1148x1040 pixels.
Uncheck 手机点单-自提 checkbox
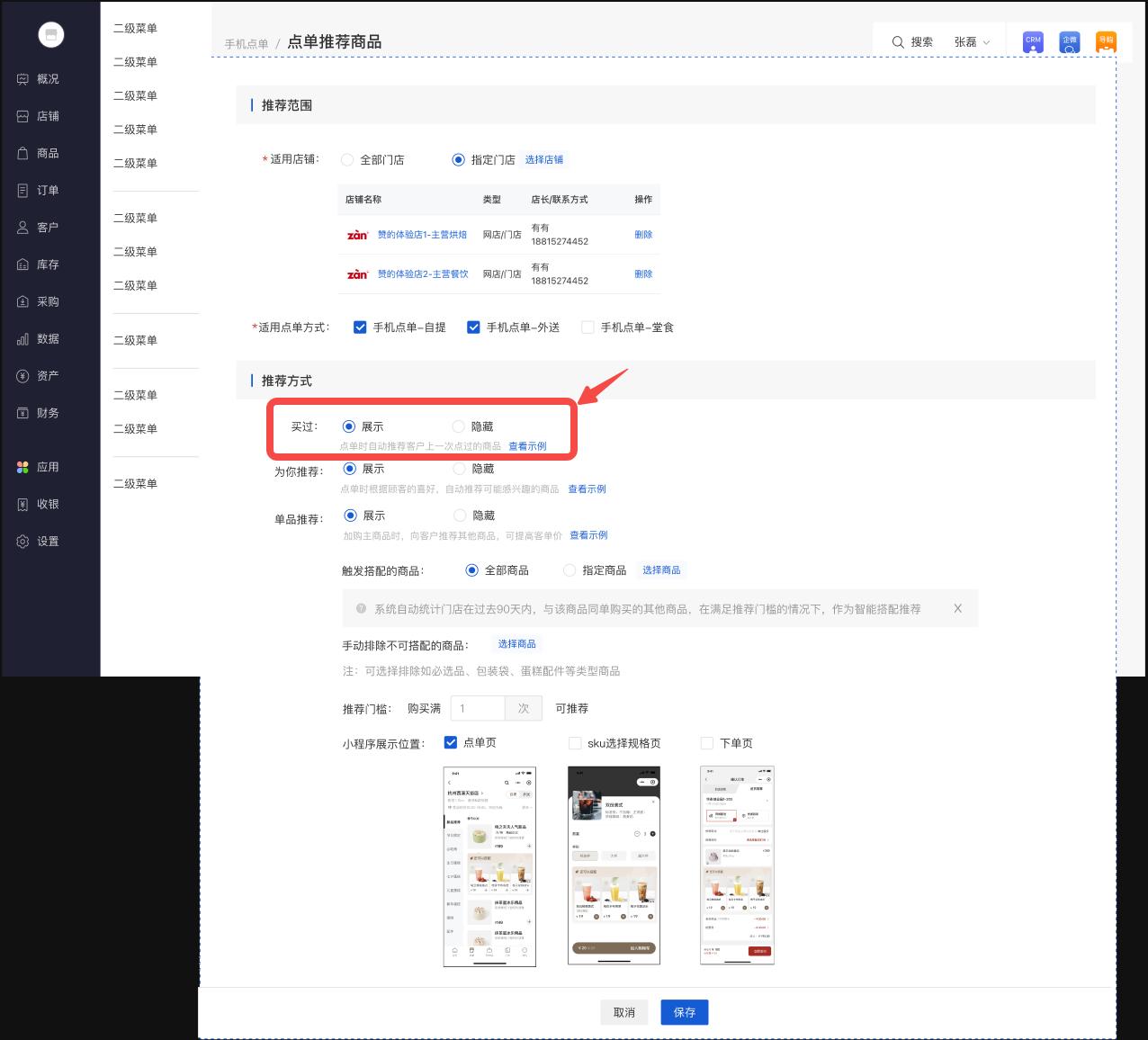(360, 327)
